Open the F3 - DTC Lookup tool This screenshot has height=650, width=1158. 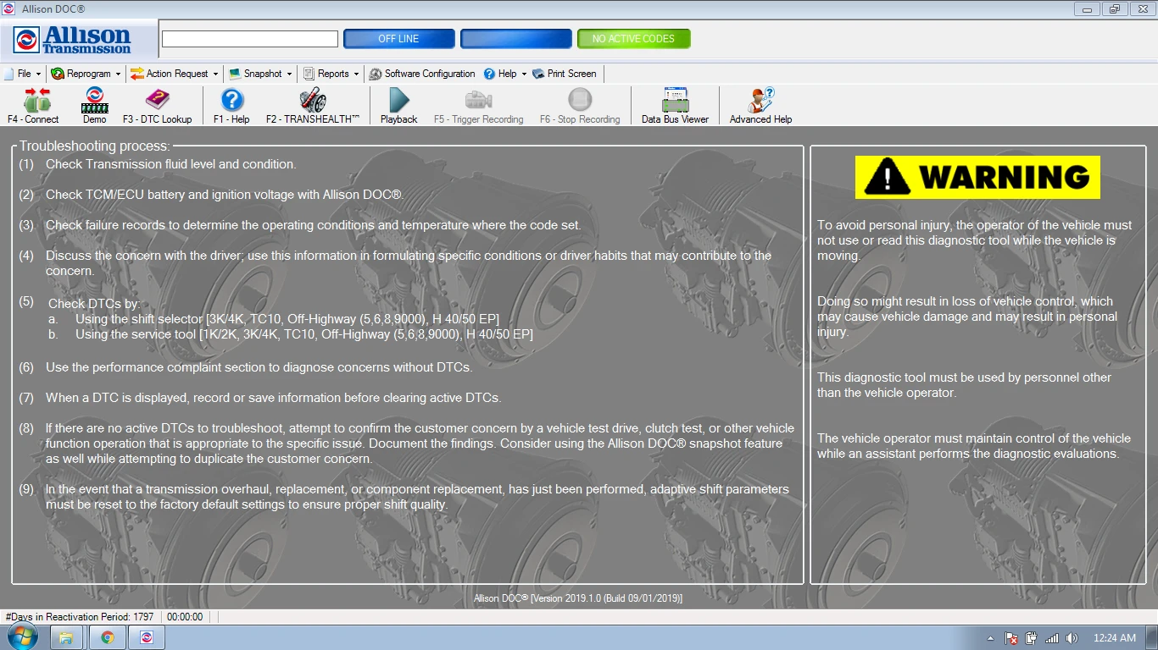pyautogui.click(x=157, y=105)
